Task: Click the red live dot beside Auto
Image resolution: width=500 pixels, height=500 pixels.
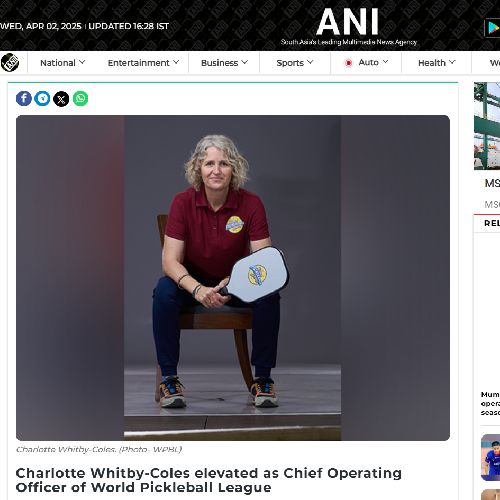Action: 348,63
